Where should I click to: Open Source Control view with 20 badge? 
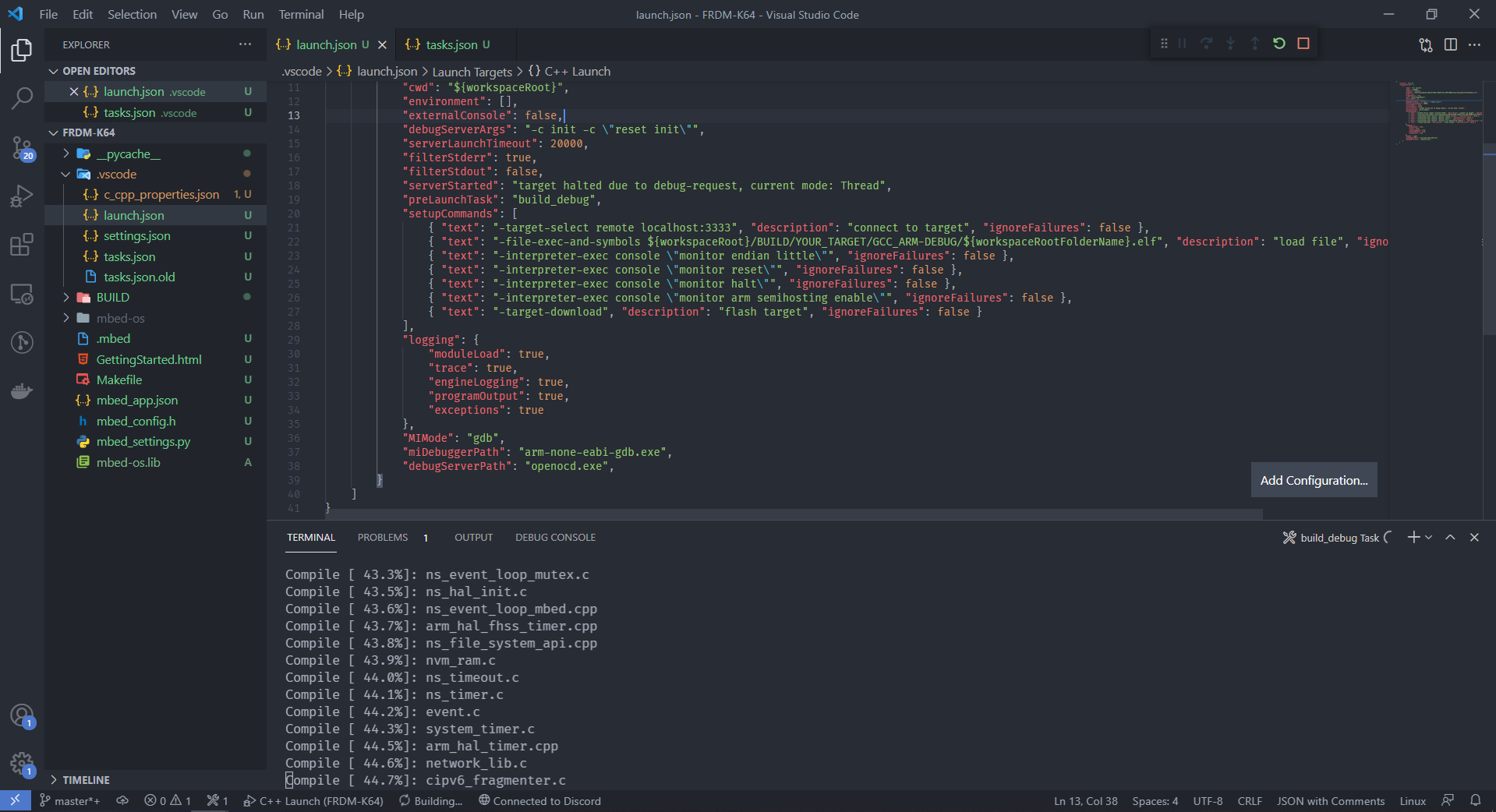pyautogui.click(x=22, y=147)
